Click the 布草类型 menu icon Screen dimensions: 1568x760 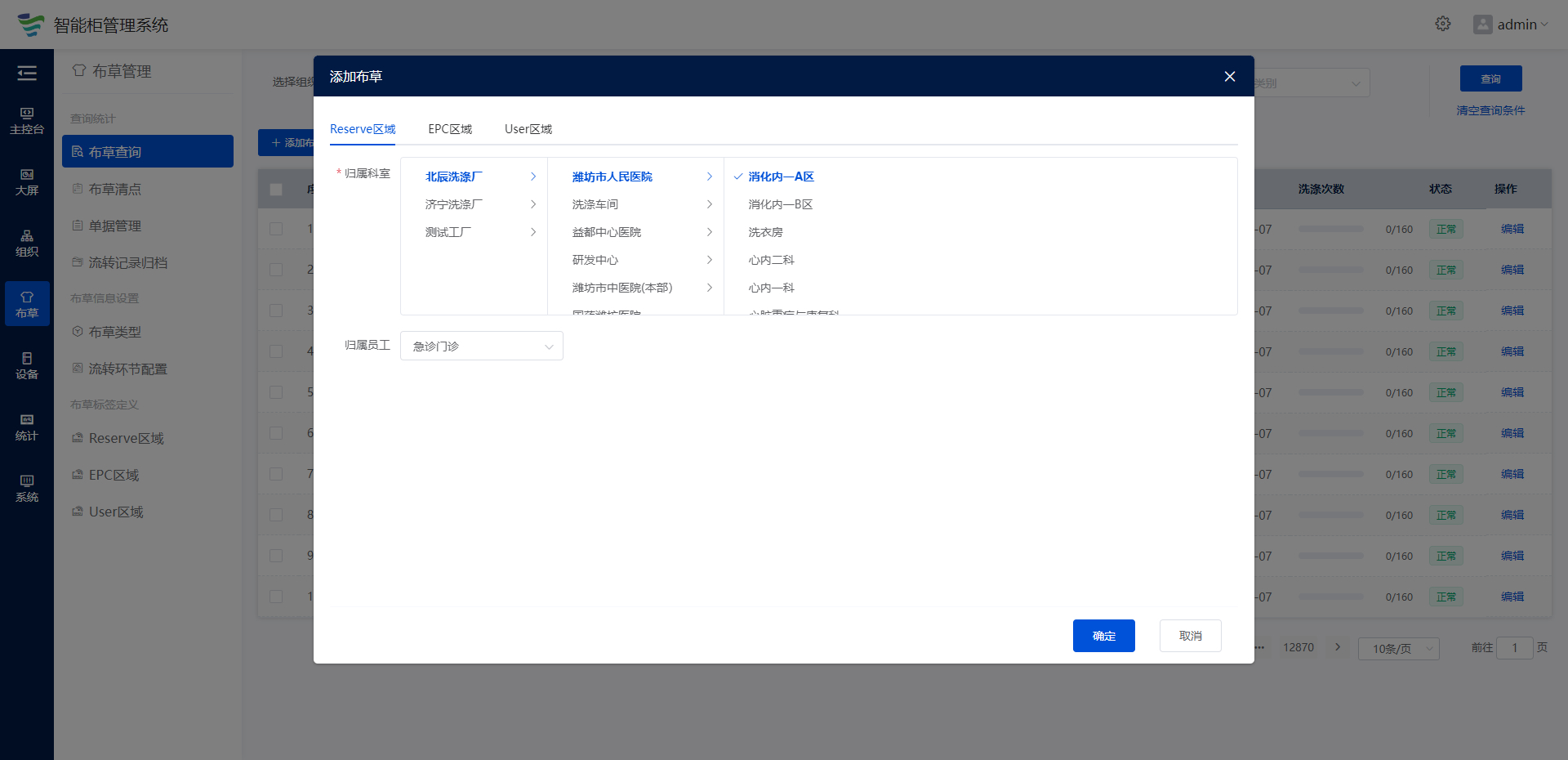click(78, 331)
